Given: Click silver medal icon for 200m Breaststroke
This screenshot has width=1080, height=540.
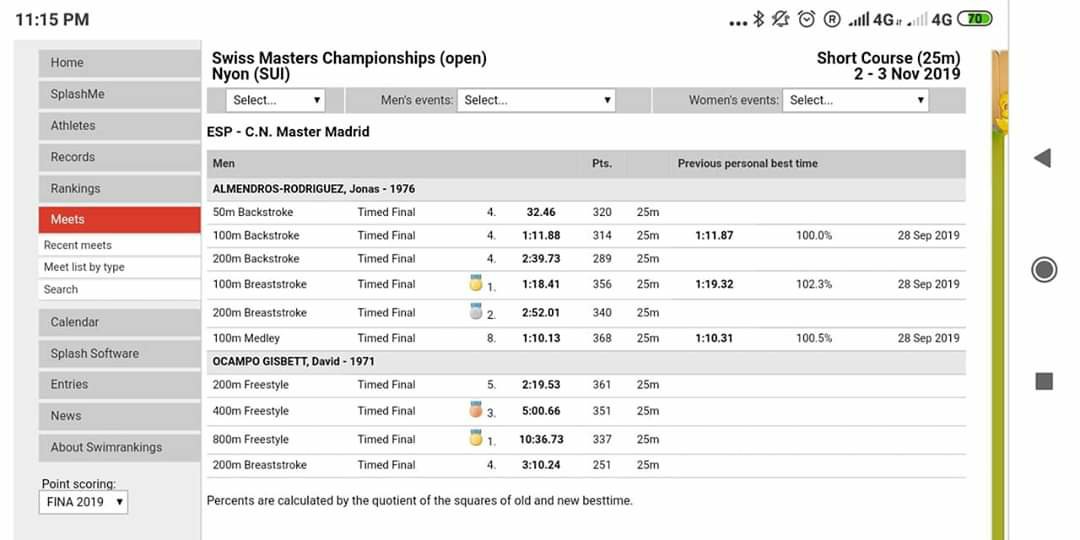Looking at the screenshot, I should (x=476, y=312).
